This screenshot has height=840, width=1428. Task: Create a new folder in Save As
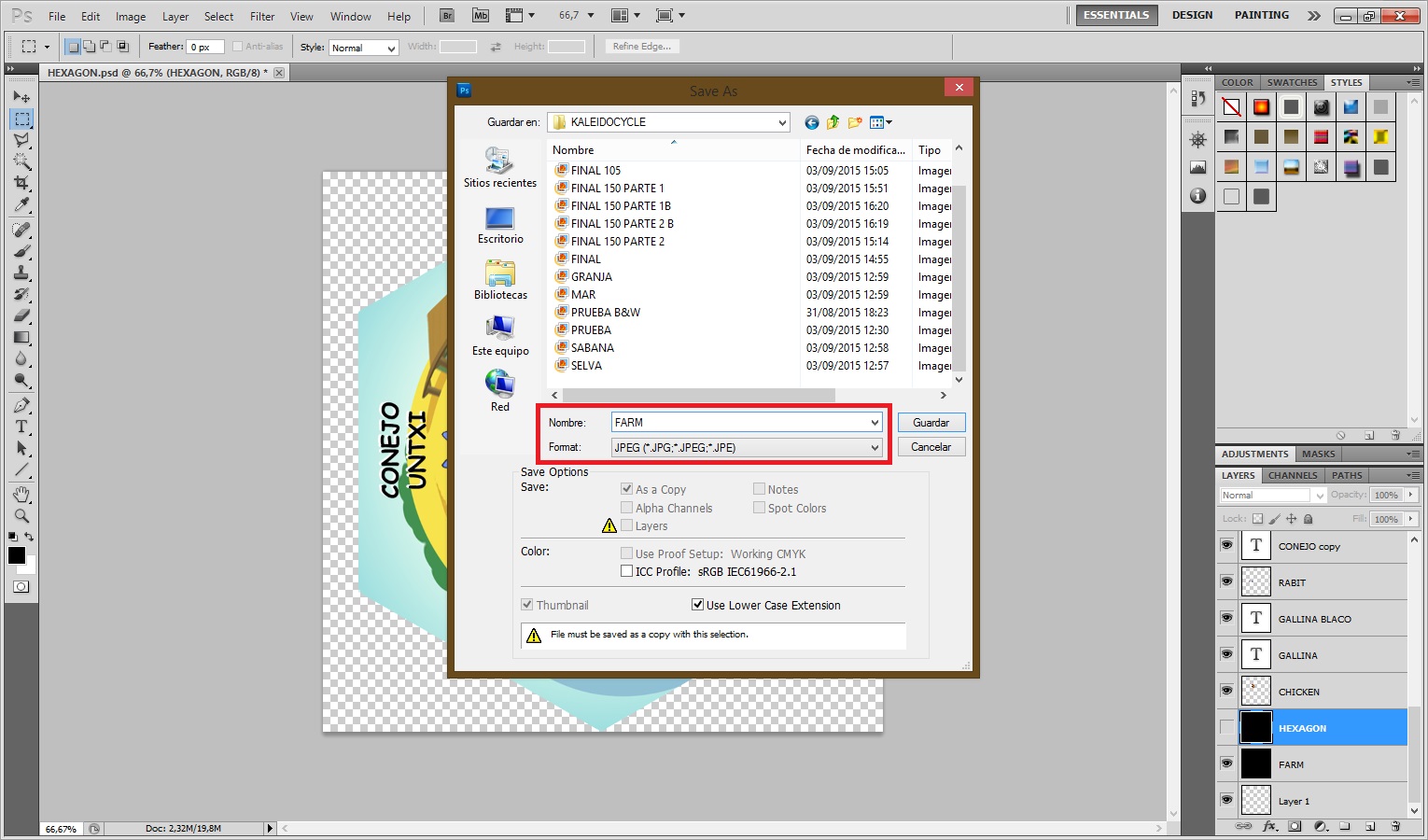854,122
